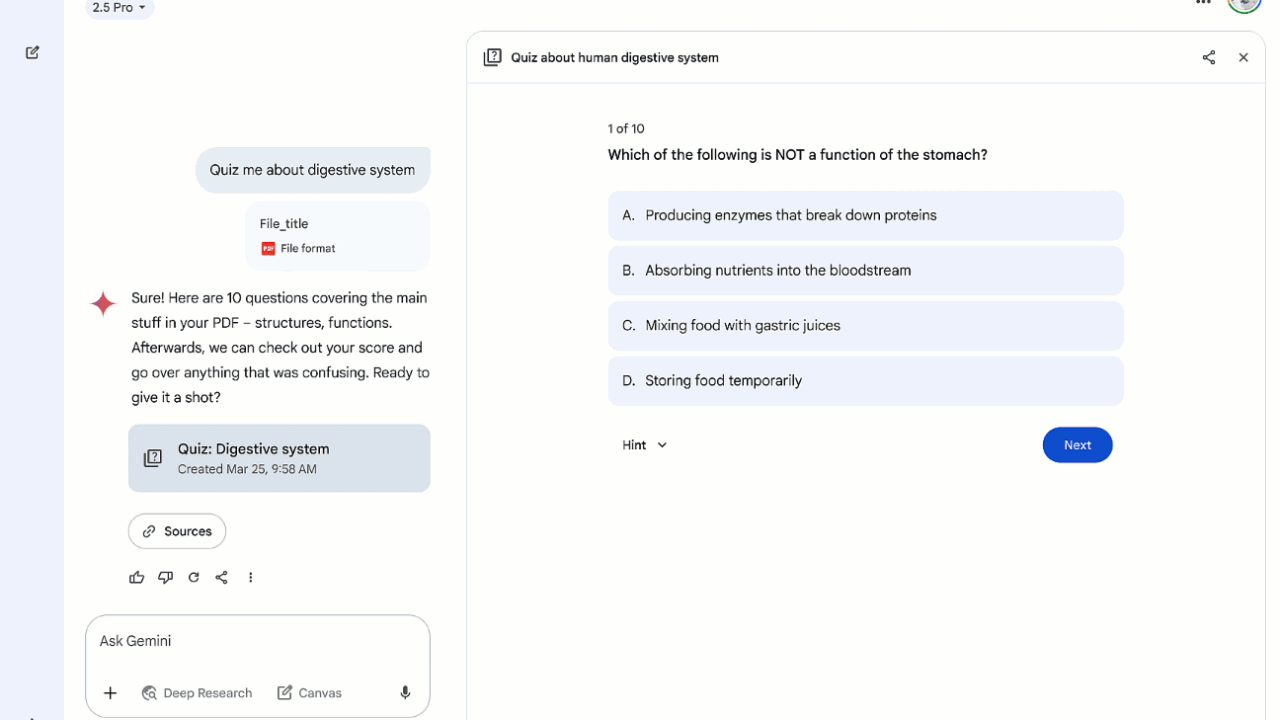Regenerate the Gemini response
Screen dimensions: 1280x720
[193, 577]
